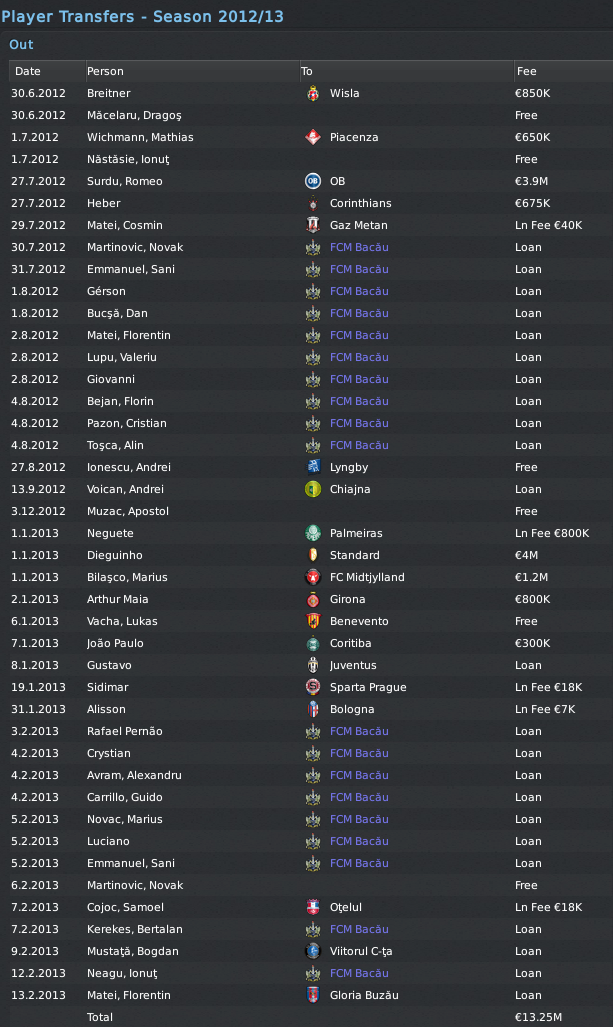Click the Juventus club badge icon

click(312, 665)
